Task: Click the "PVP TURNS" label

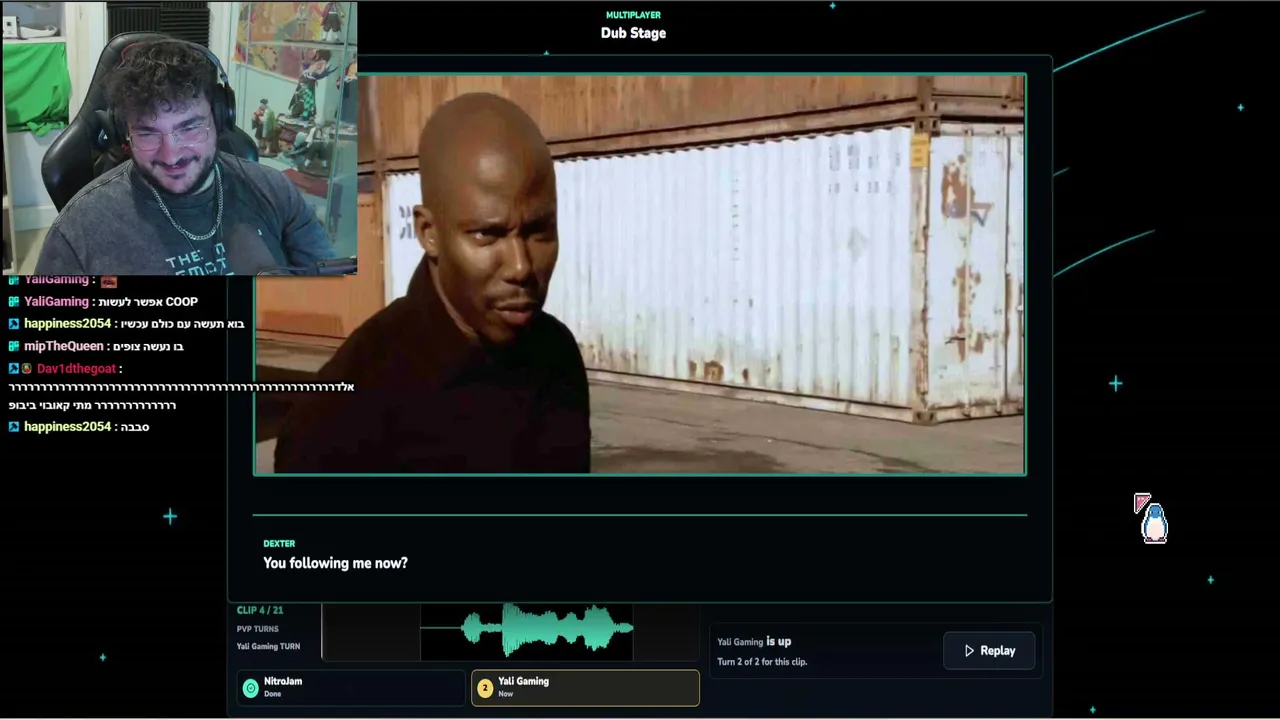Action: pyautogui.click(x=257, y=629)
